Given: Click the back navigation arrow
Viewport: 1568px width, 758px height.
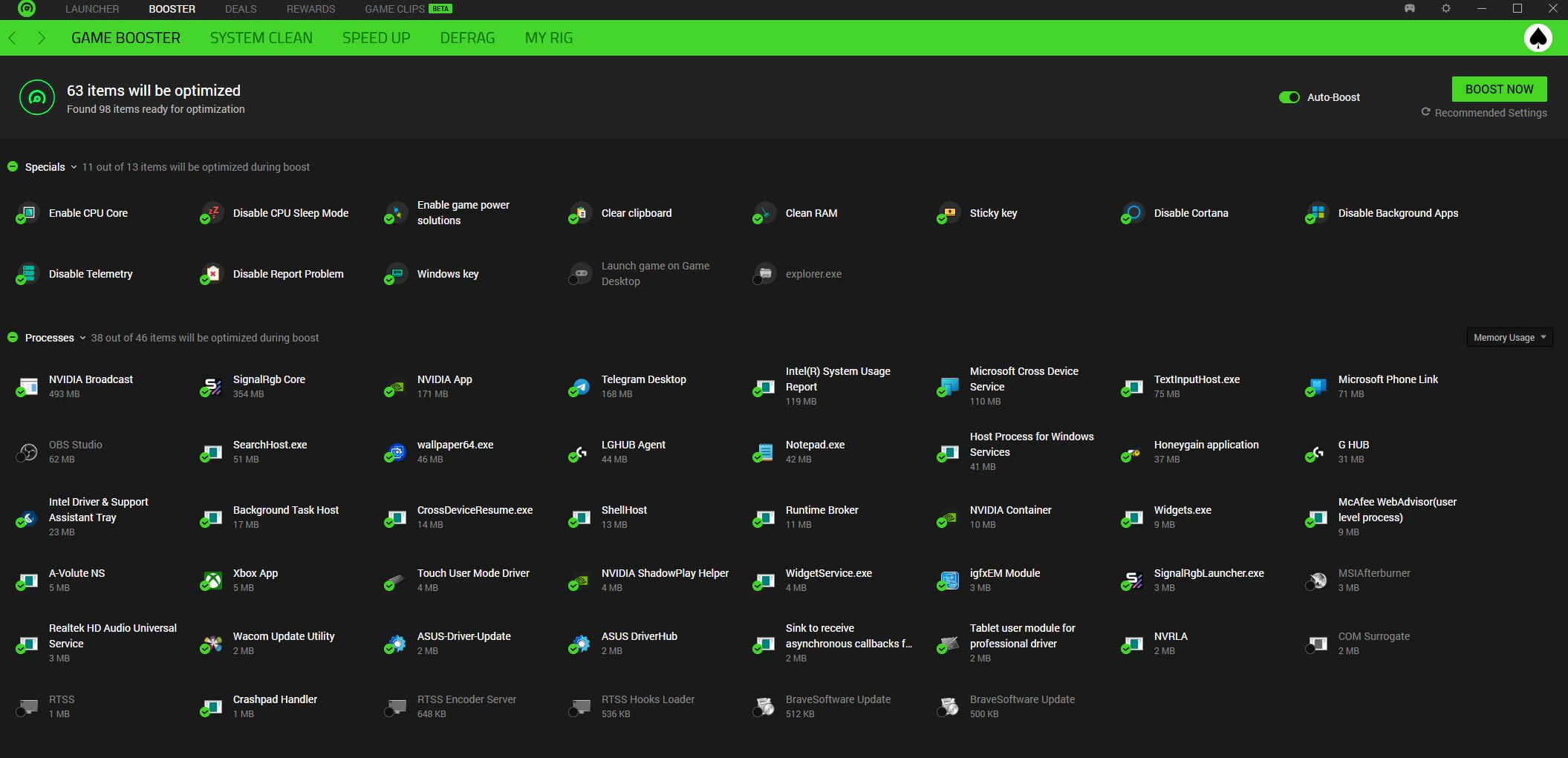Looking at the screenshot, I should (x=12, y=37).
